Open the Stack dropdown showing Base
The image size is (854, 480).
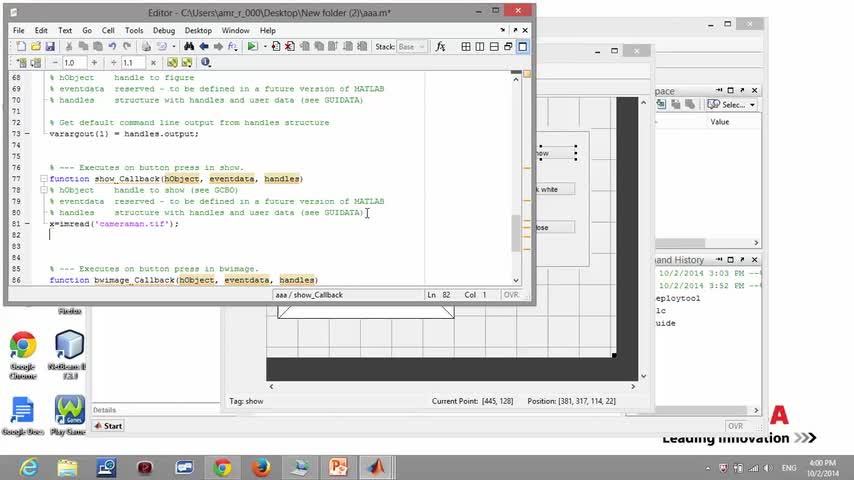point(411,47)
